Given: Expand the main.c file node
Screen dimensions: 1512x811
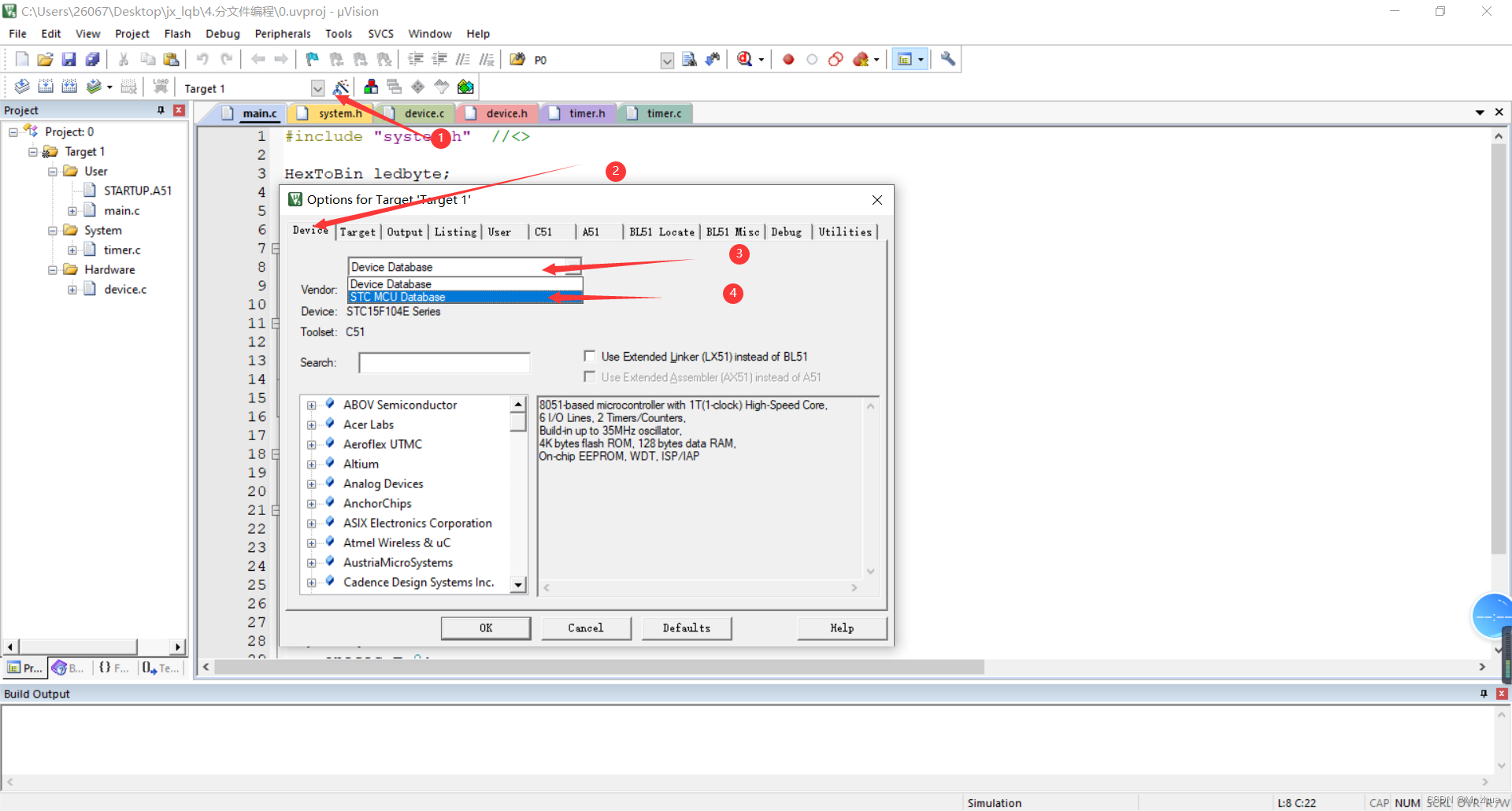Looking at the screenshot, I should [72, 211].
